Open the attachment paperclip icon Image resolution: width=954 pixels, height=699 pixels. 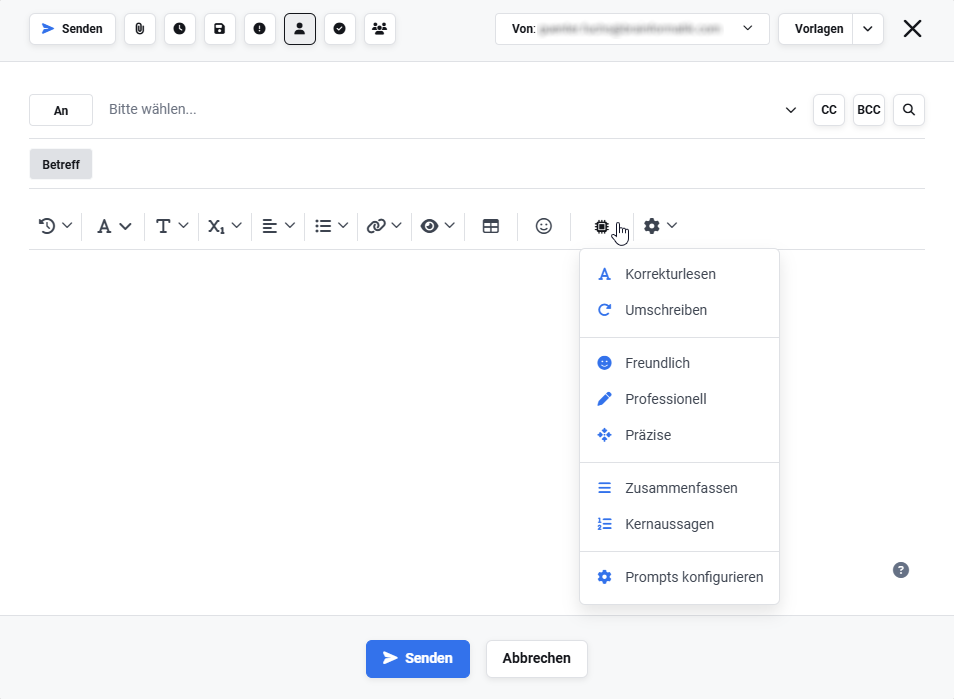click(140, 29)
